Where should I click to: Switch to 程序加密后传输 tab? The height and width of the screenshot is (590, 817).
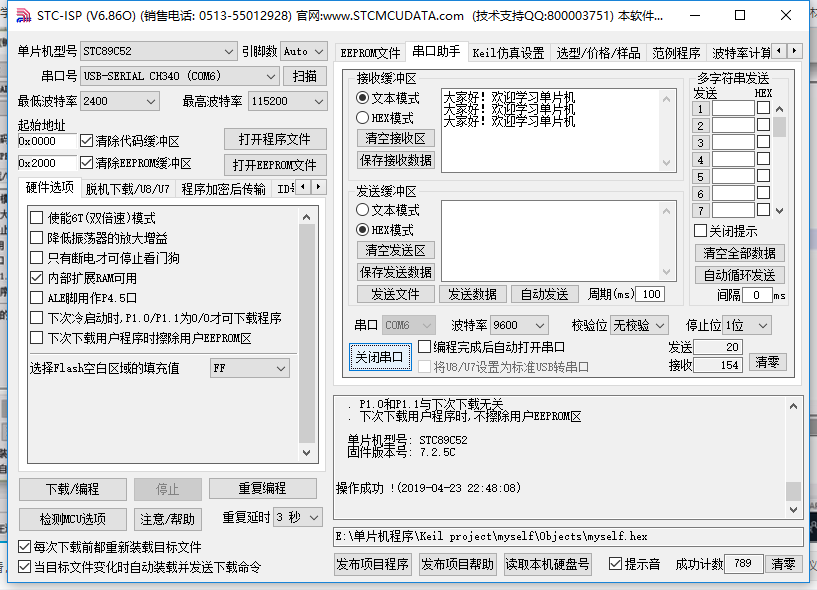224,189
